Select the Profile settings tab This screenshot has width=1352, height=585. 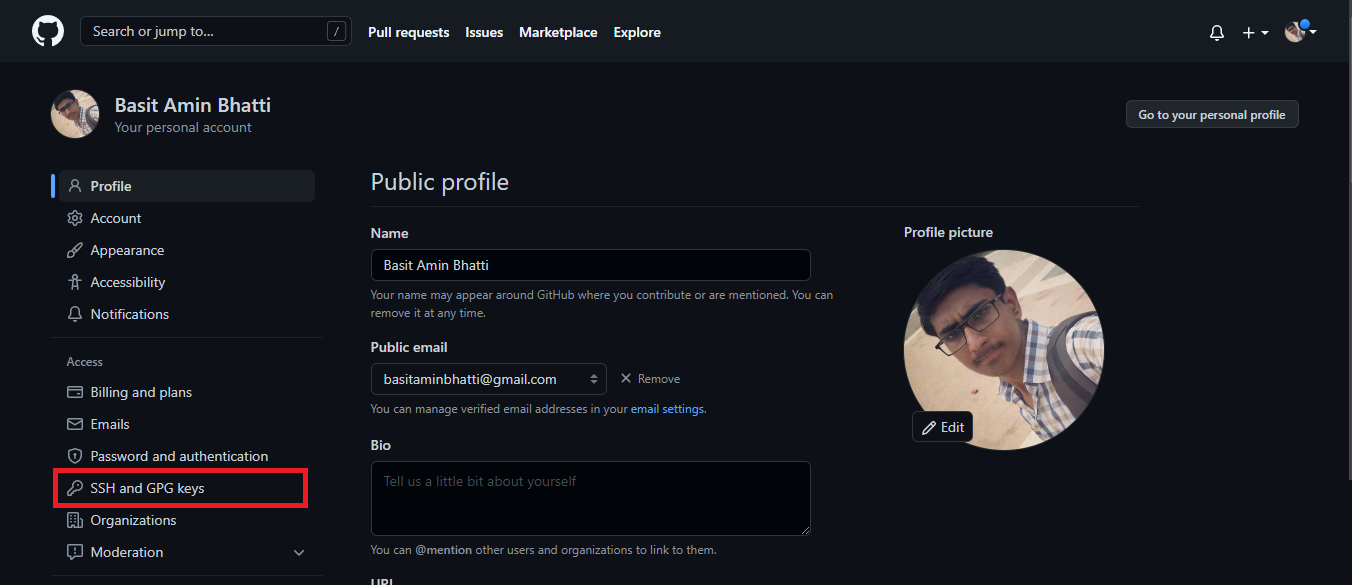coord(187,186)
